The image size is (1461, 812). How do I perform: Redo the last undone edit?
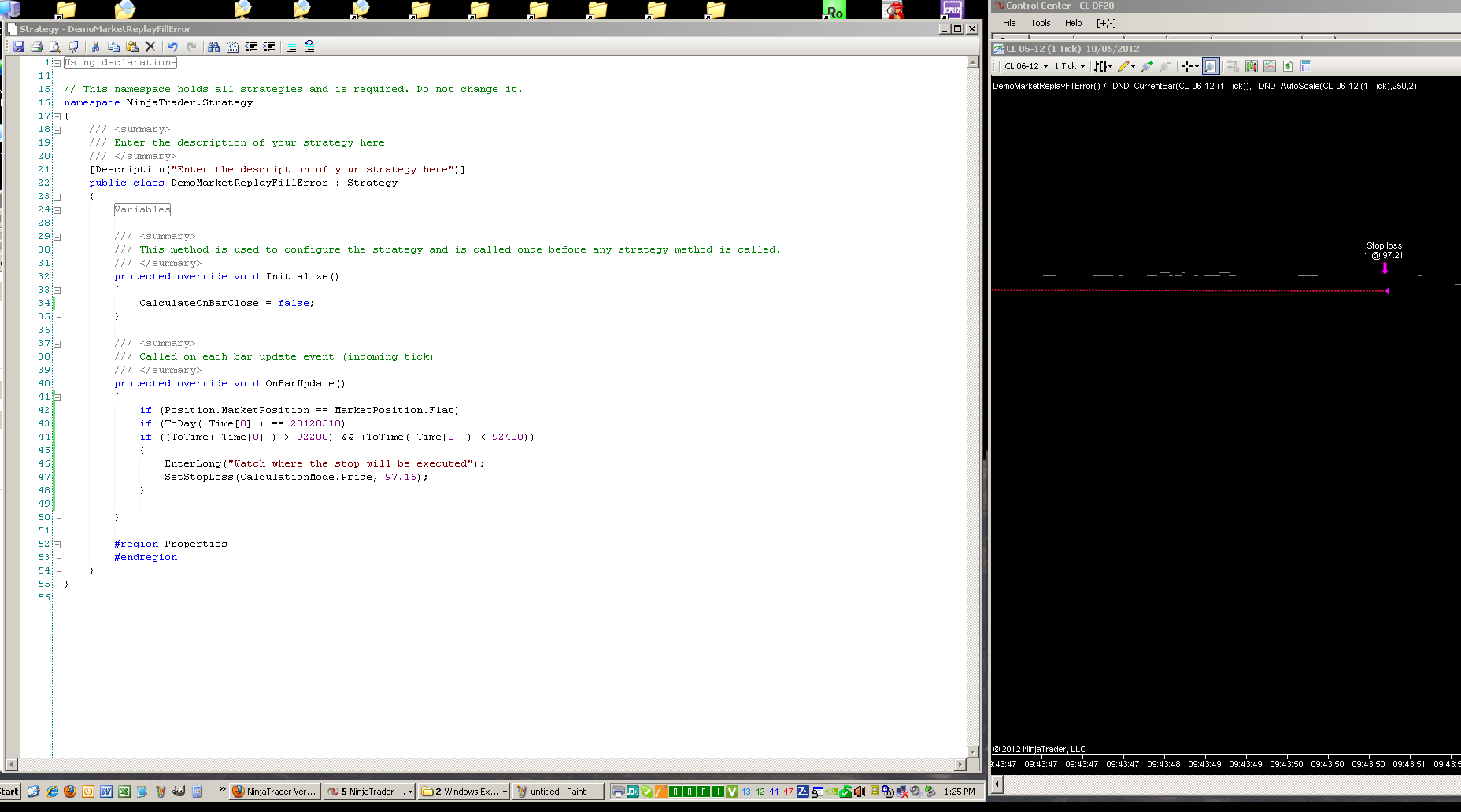(x=190, y=47)
